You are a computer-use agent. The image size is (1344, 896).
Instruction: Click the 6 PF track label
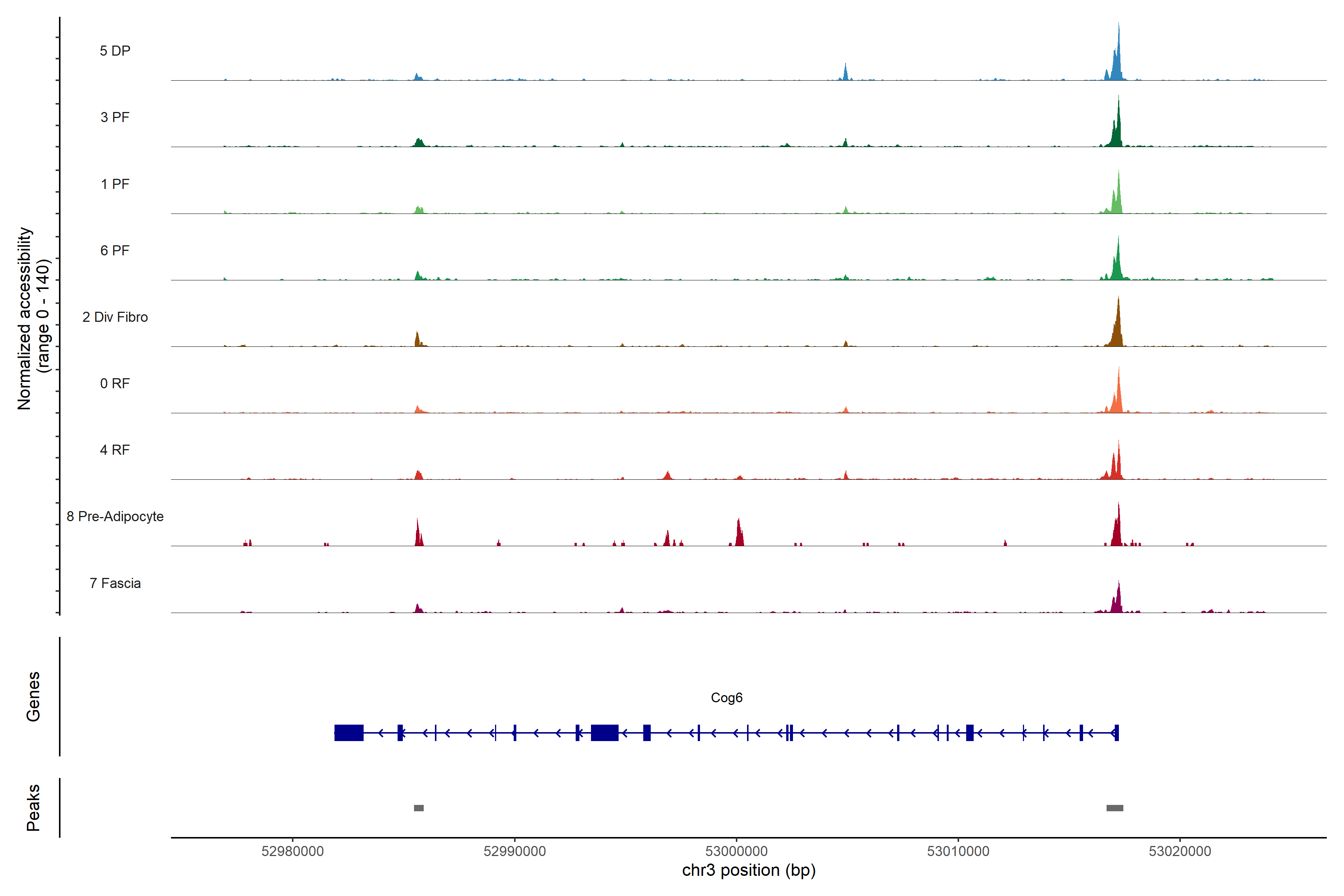coord(115,250)
